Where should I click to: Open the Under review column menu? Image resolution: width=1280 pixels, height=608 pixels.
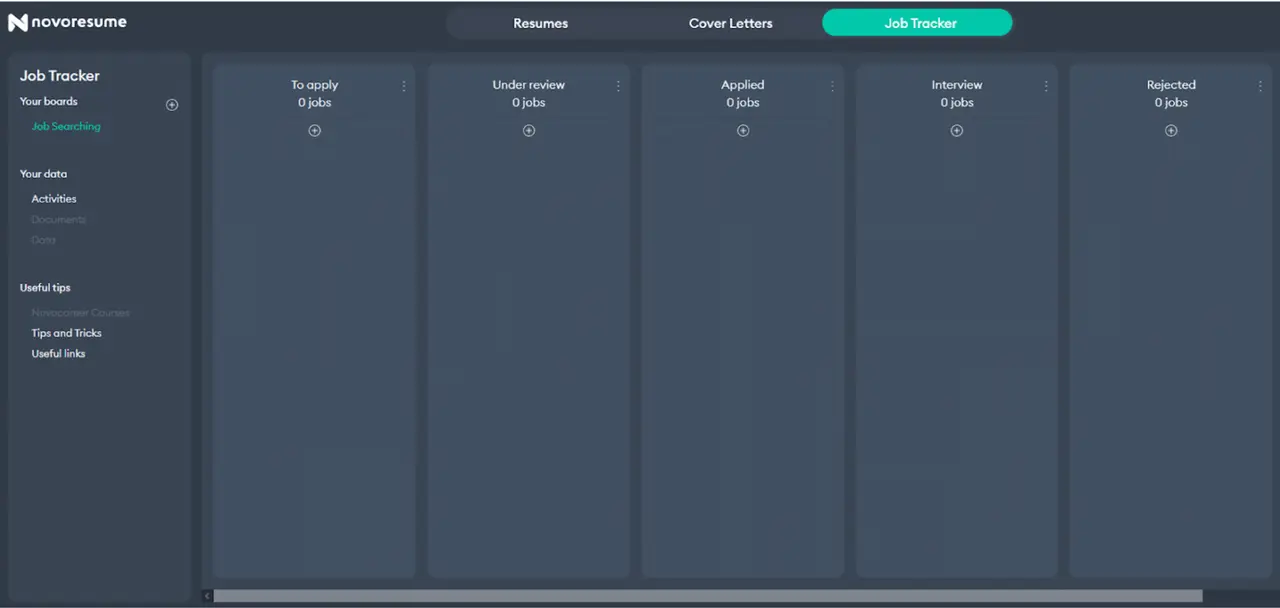(618, 86)
